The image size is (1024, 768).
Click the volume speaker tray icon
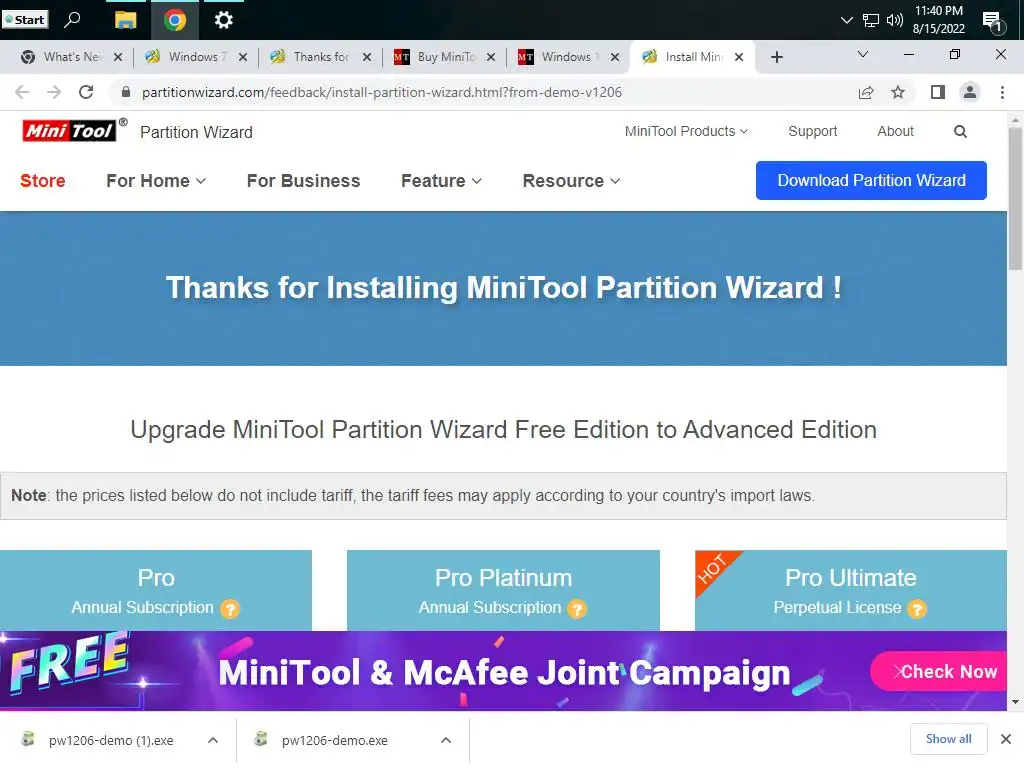tap(895, 20)
